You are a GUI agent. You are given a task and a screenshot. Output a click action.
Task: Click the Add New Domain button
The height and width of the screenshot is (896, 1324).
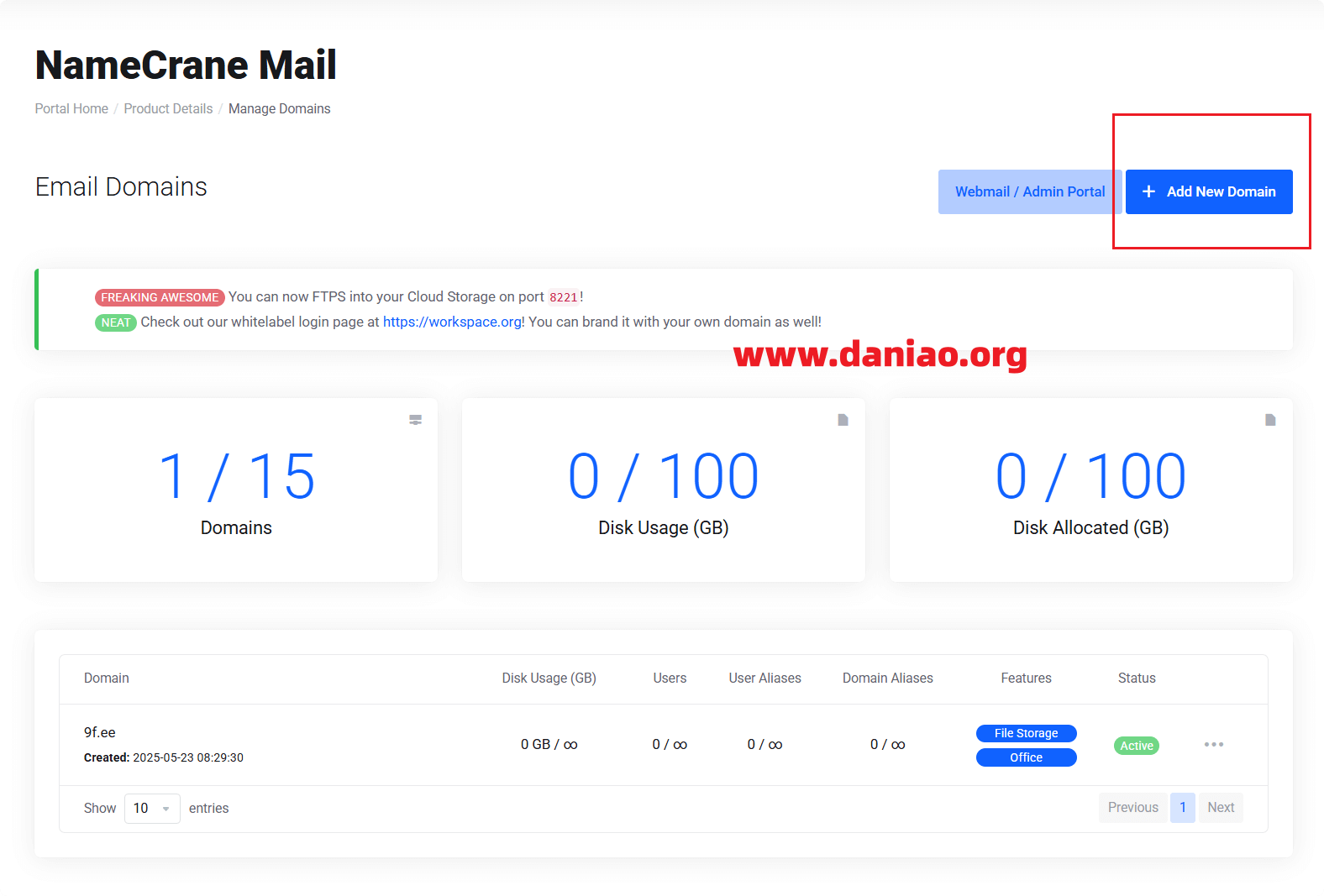1209,191
